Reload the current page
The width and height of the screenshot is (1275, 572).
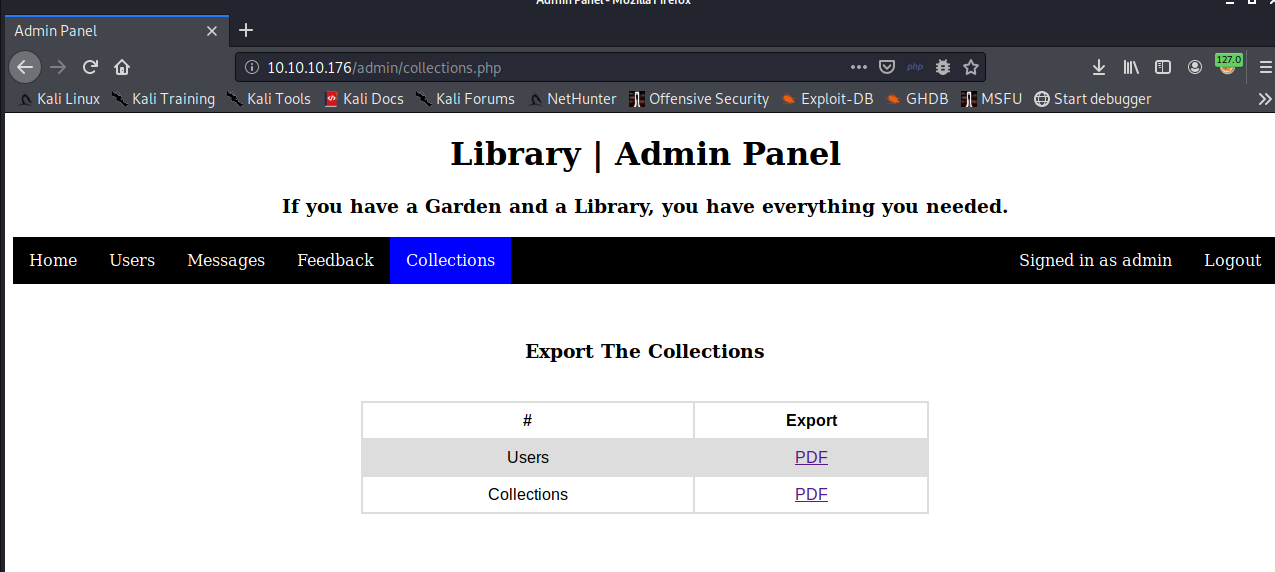pyautogui.click(x=90, y=67)
